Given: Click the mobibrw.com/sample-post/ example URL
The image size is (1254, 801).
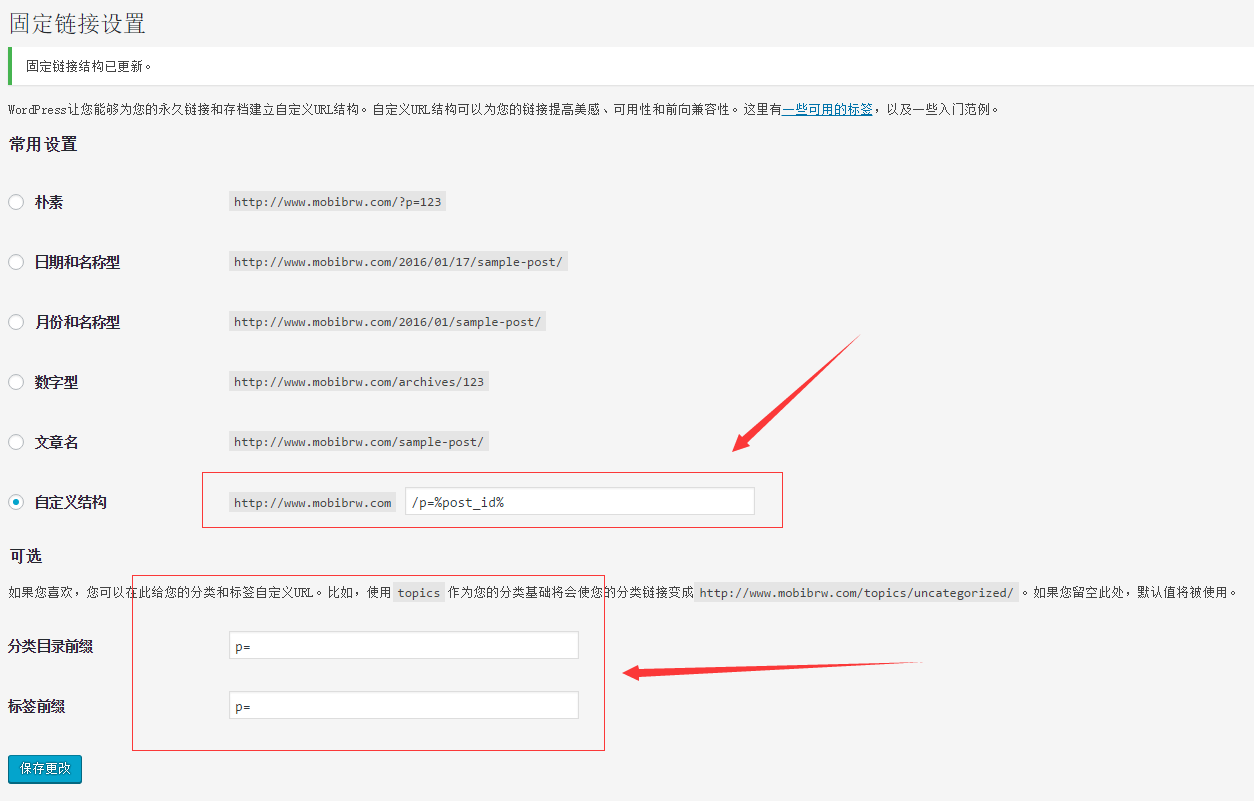Looking at the screenshot, I should 358,442.
